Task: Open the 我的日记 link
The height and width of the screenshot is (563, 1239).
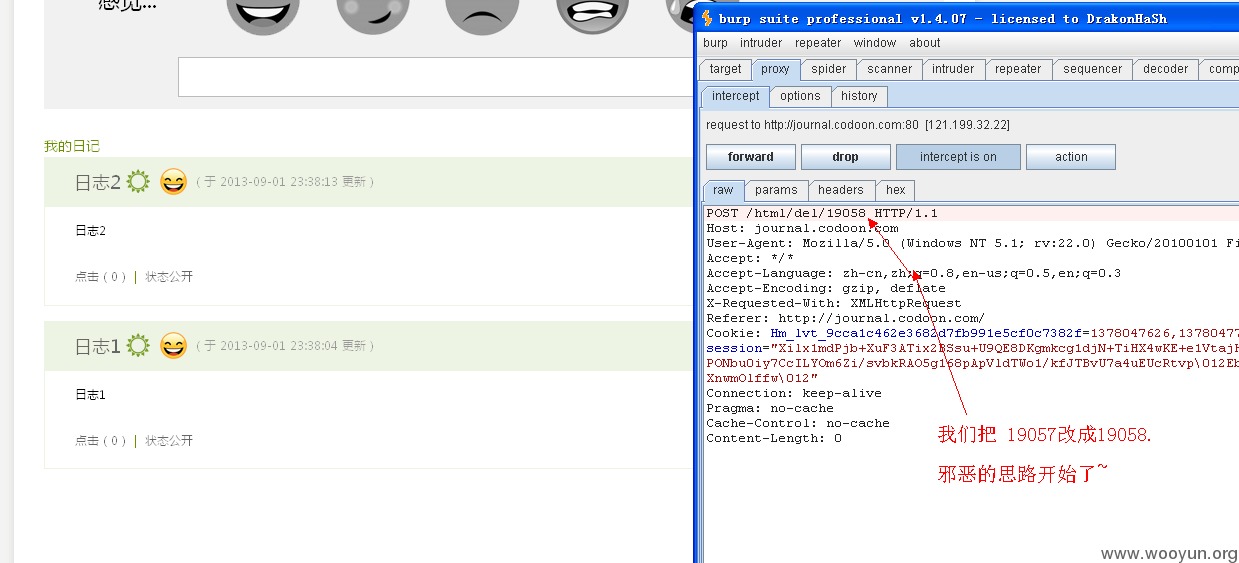Action: point(72,146)
